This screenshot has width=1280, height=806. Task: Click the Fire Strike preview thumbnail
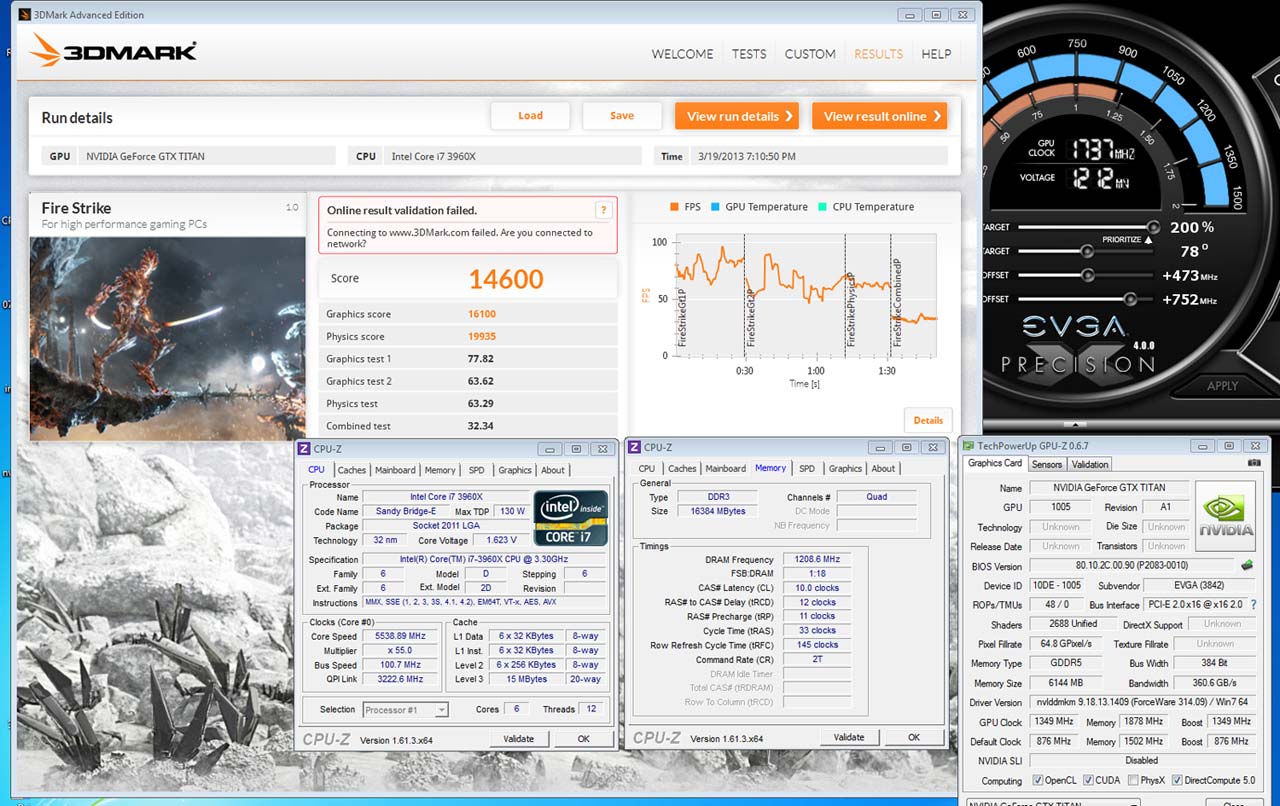click(167, 337)
